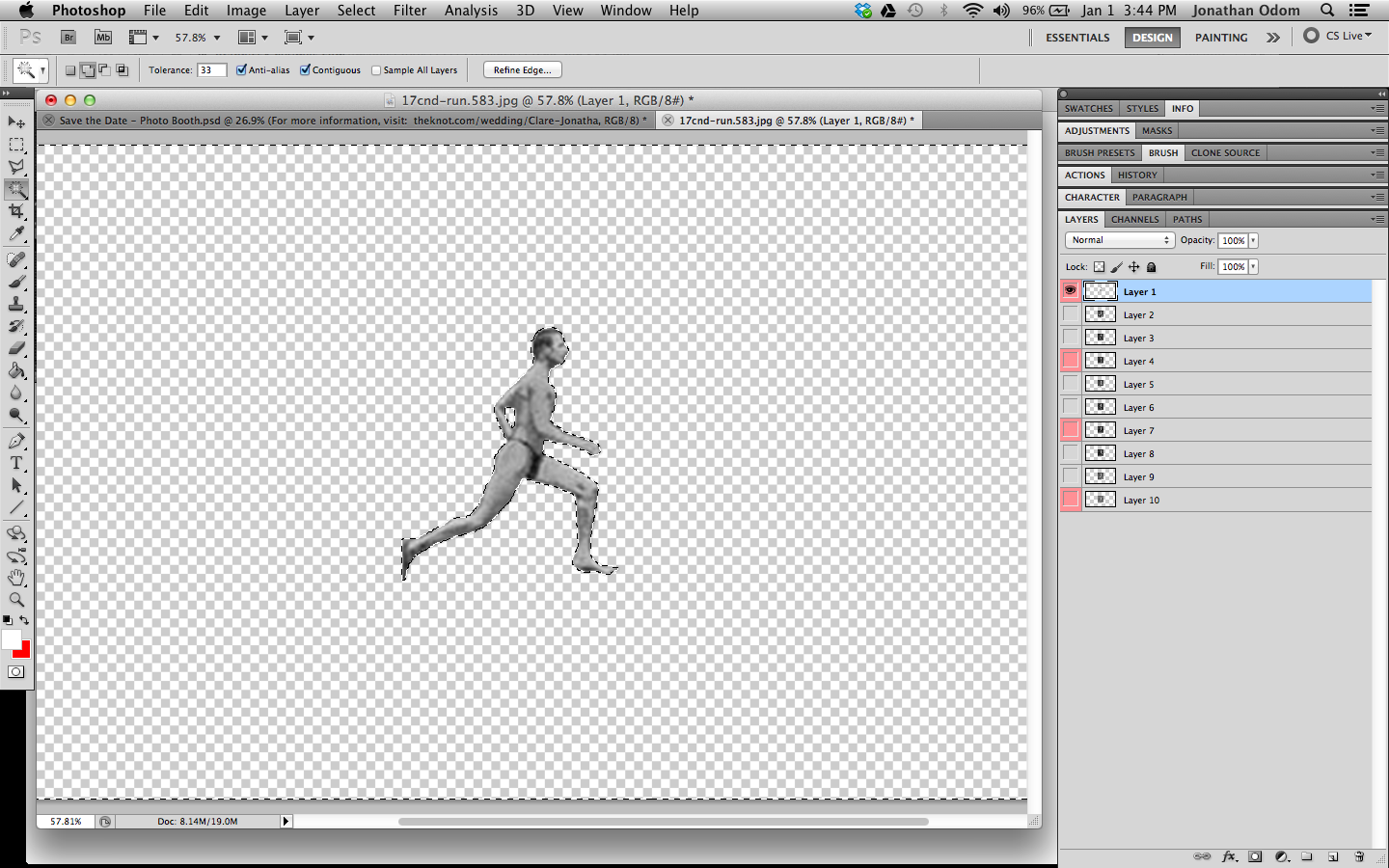The image size is (1389, 868).
Task: Open the Fill percentage dropdown
Action: click(x=1253, y=266)
